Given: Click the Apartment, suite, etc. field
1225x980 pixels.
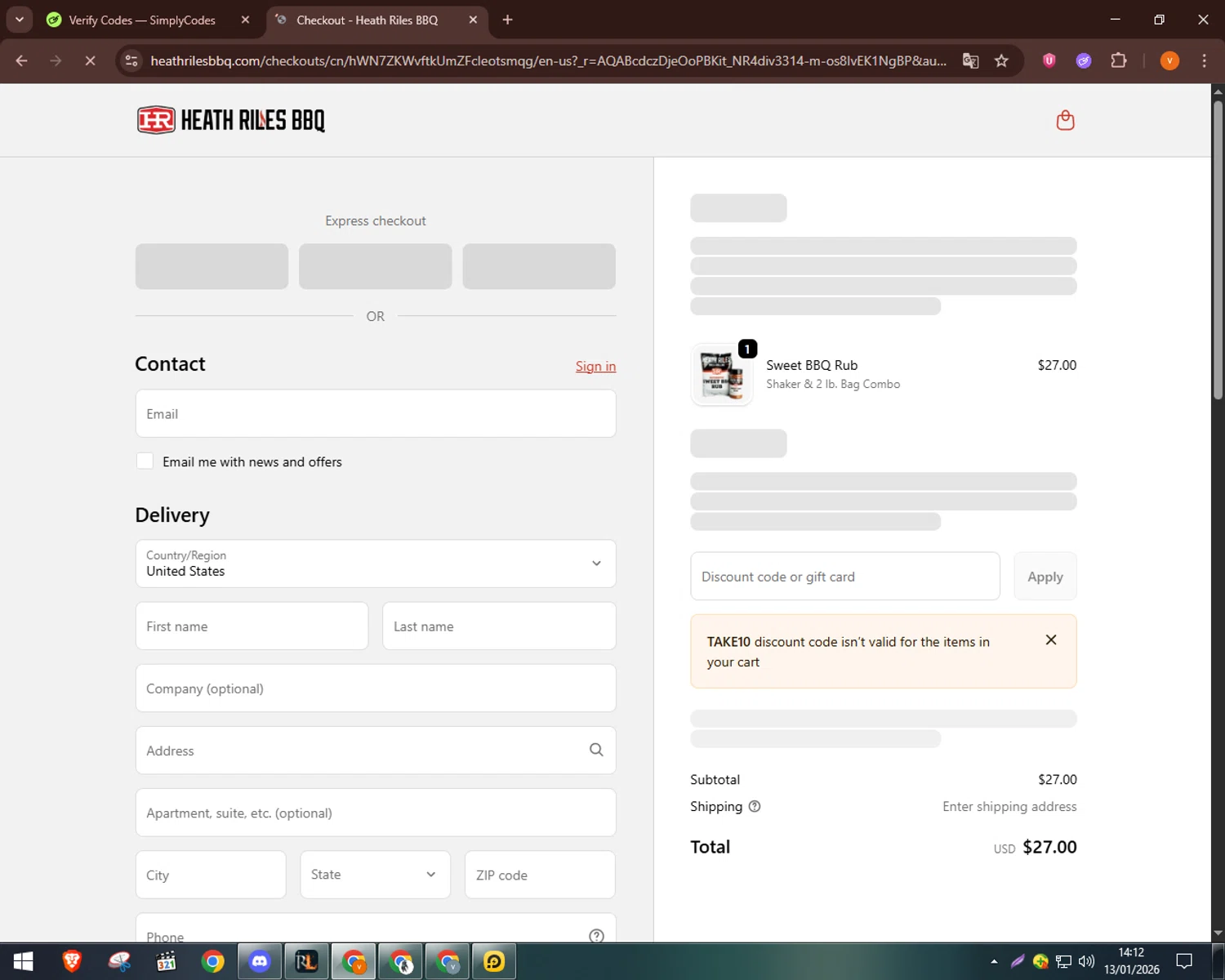Looking at the screenshot, I should (376, 813).
